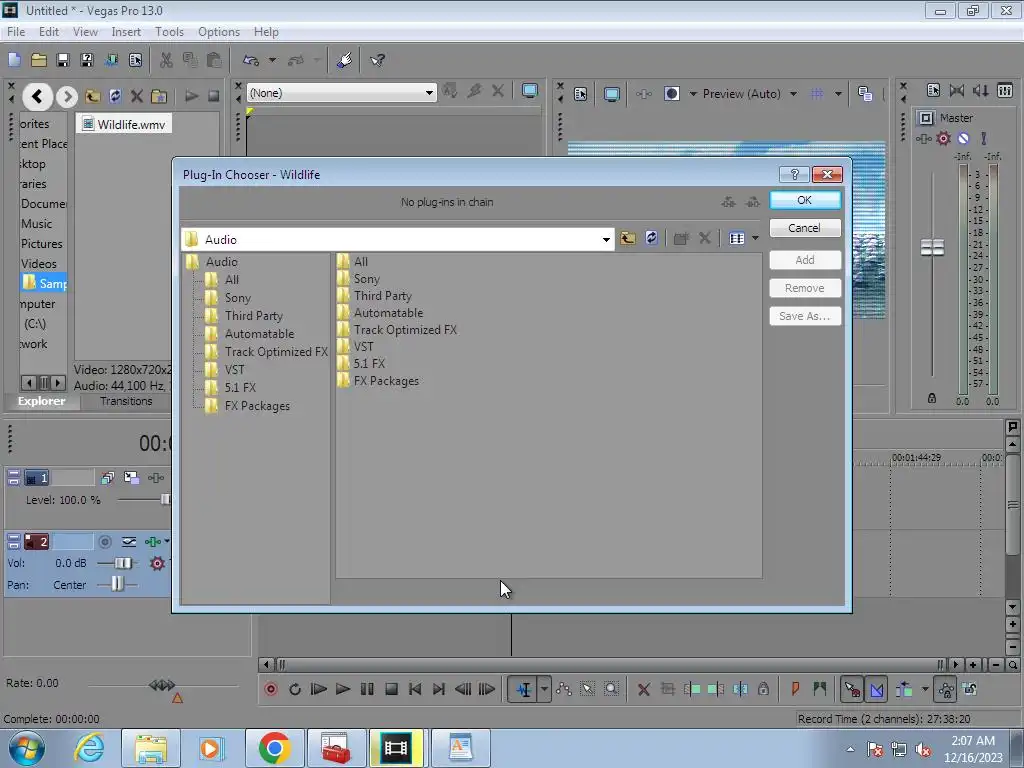Viewport: 1024px width, 768px height.
Task: Click the Record button in transport bar
Action: 271,689
